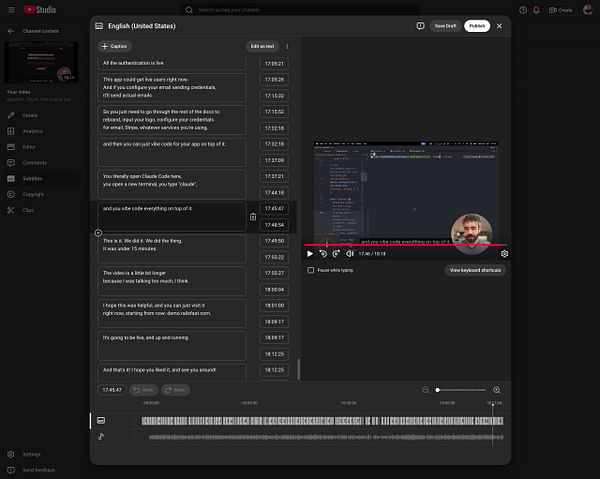Click View keyboard shortcuts
This screenshot has width=600, height=479.
(475, 270)
